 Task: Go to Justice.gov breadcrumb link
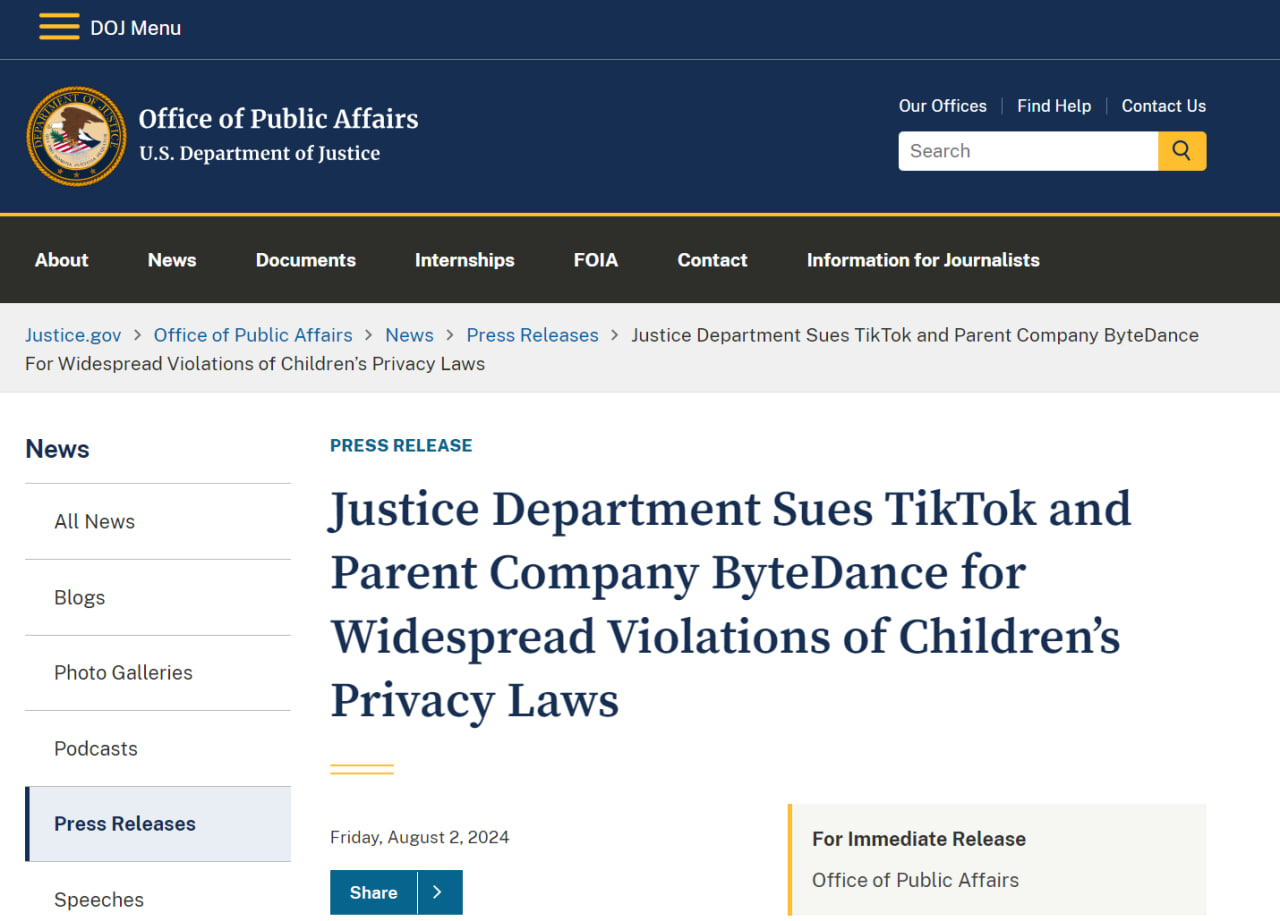coord(73,335)
